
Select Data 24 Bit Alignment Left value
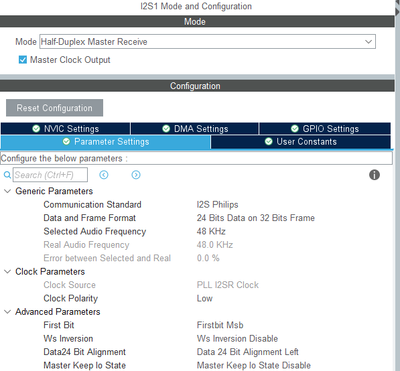point(248,352)
